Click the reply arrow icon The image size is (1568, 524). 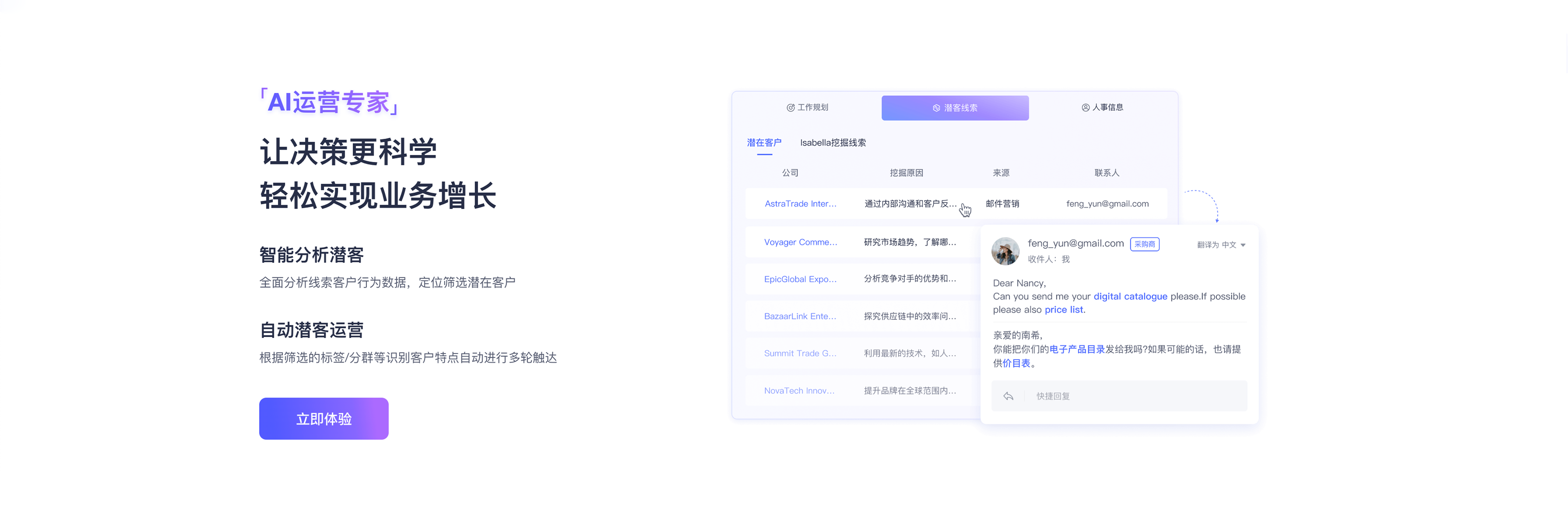[1008, 396]
